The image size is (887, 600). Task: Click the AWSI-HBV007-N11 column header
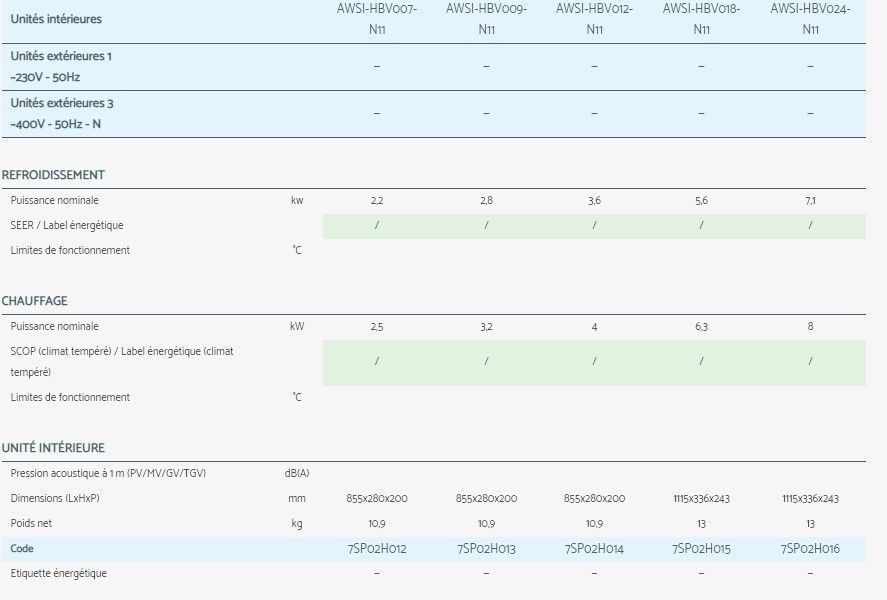click(x=376, y=19)
